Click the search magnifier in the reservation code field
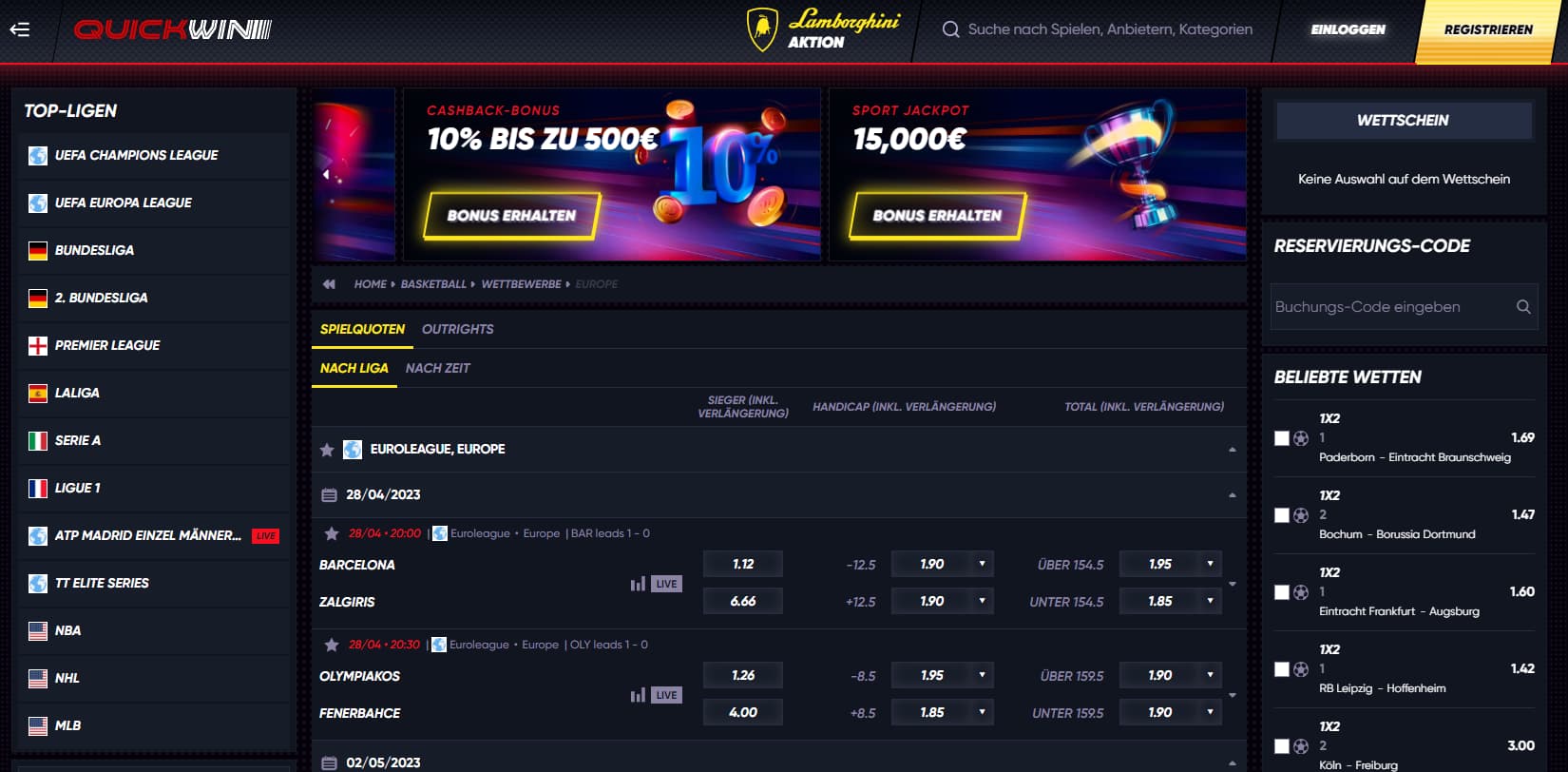Screen dimensions: 1568x772 (1523, 307)
